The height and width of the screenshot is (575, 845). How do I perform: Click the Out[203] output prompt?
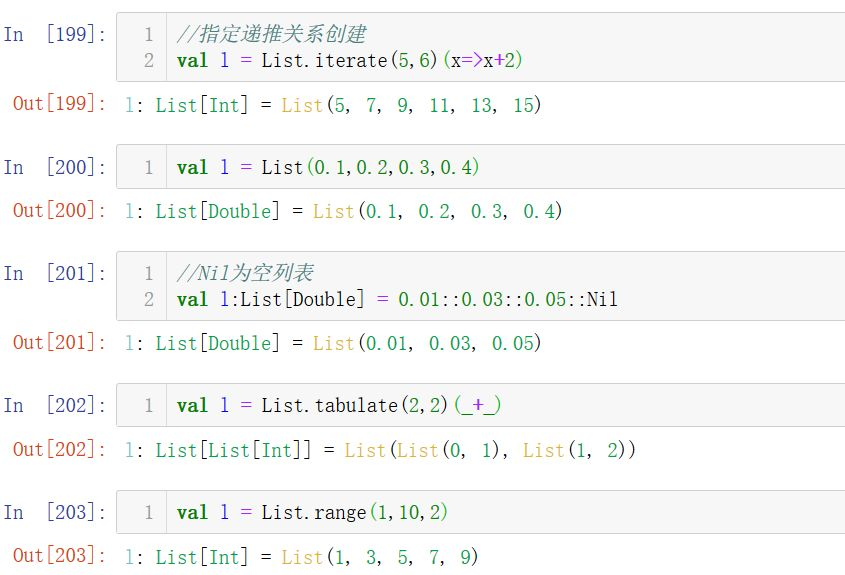coord(58,556)
